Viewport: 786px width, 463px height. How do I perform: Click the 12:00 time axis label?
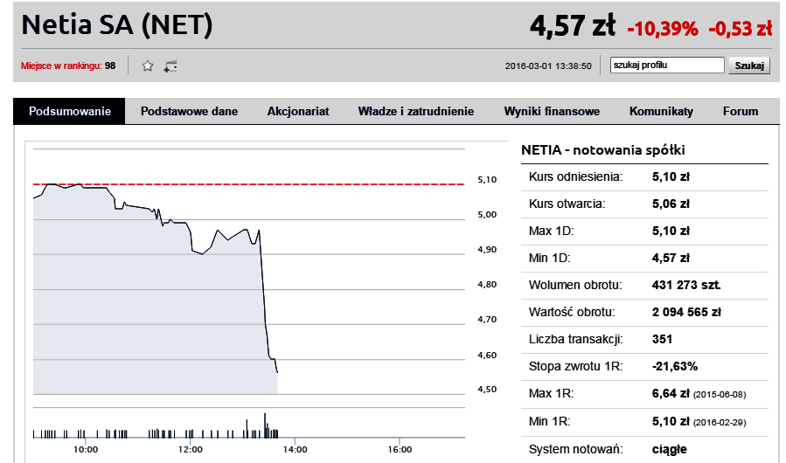click(190, 449)
